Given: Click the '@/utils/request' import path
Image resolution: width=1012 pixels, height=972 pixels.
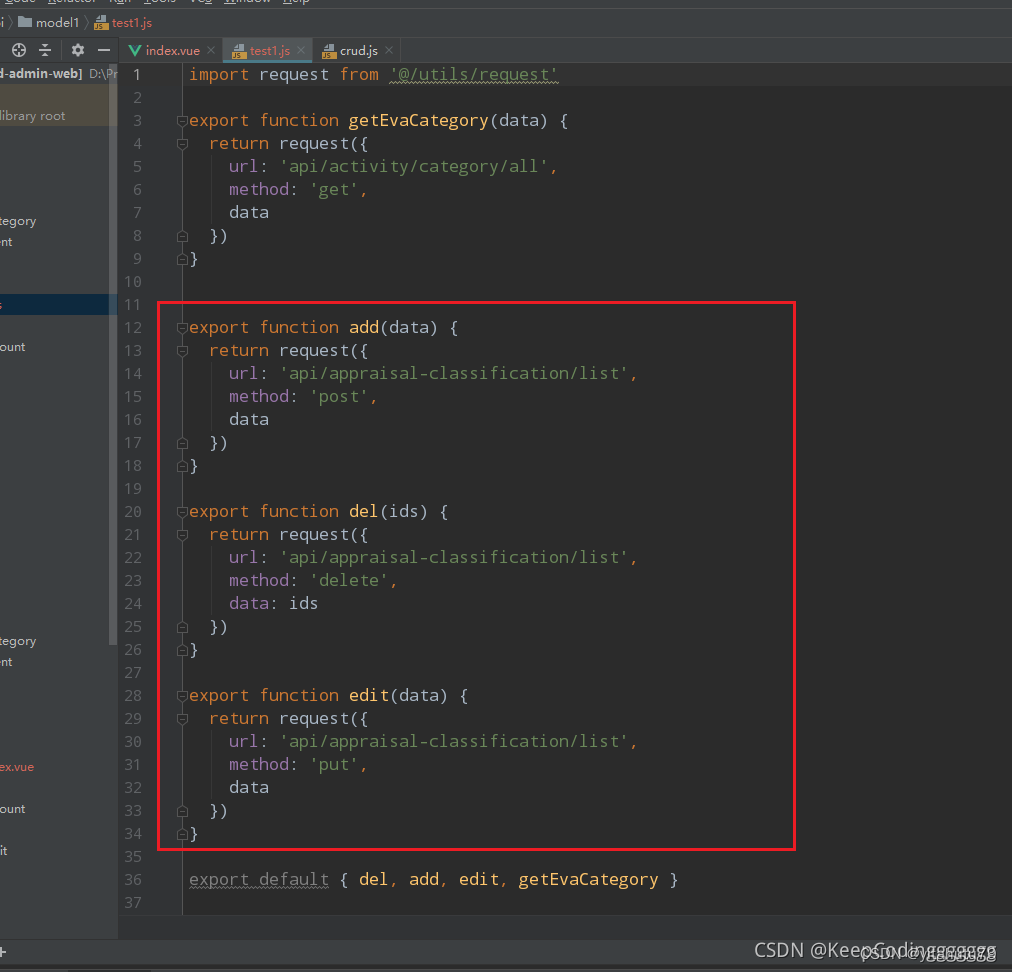Looking at the screenshot, I should 473,75.
